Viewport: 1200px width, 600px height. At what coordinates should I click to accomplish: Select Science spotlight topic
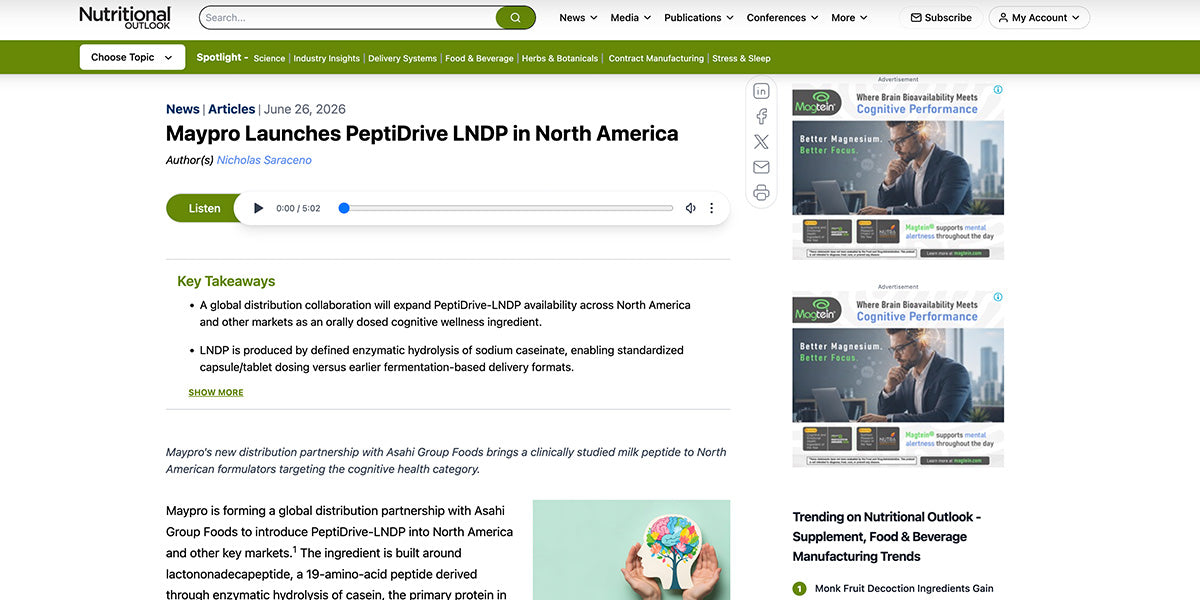(269, 58)
